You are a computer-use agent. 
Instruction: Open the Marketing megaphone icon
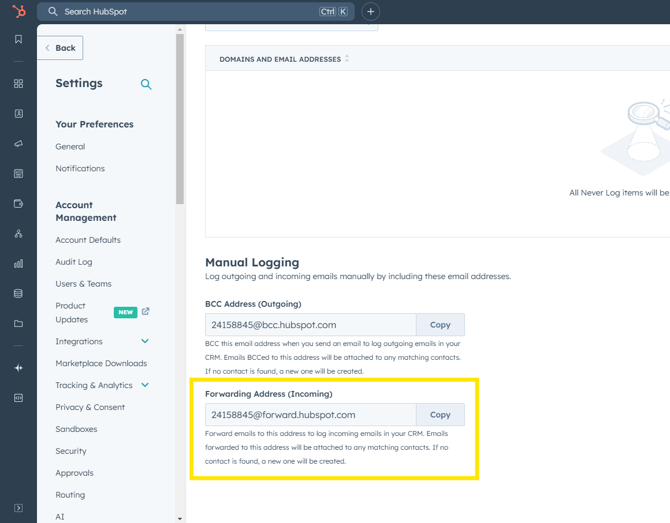pos(18,144)
